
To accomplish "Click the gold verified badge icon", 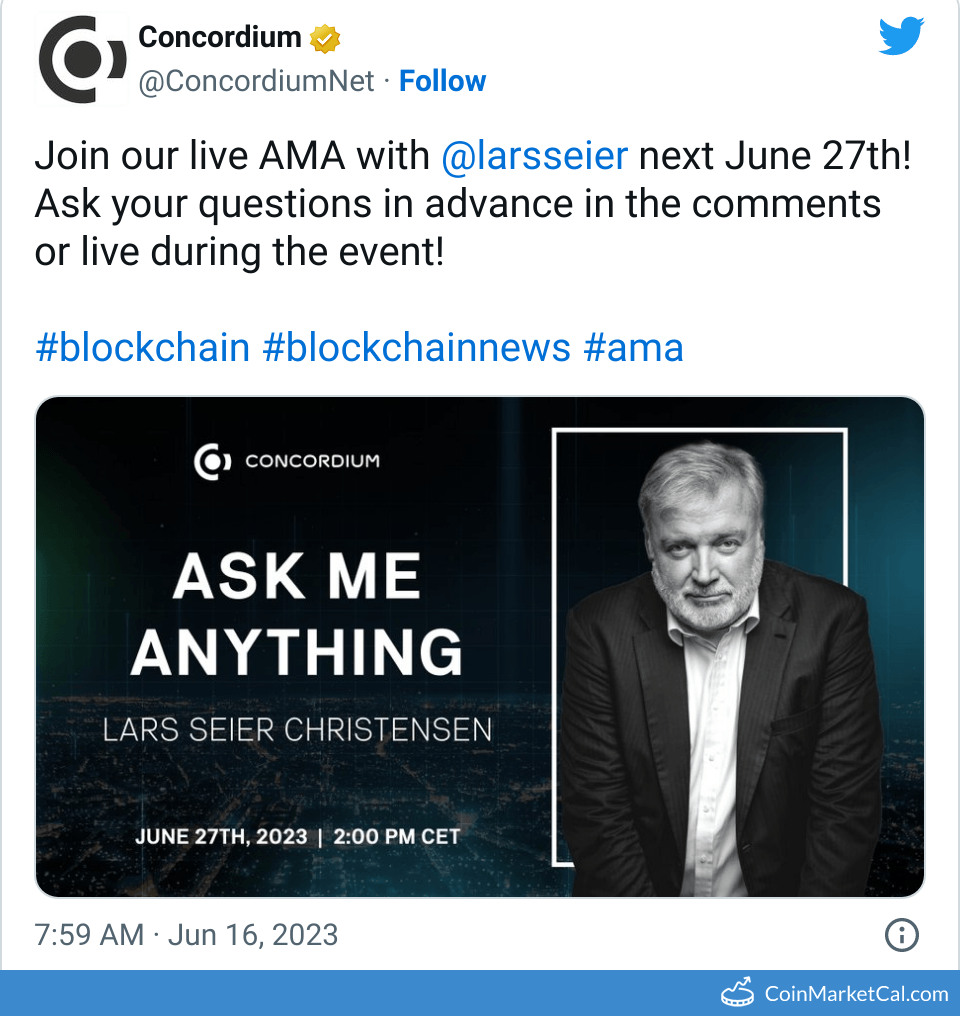I will [325, 39].
